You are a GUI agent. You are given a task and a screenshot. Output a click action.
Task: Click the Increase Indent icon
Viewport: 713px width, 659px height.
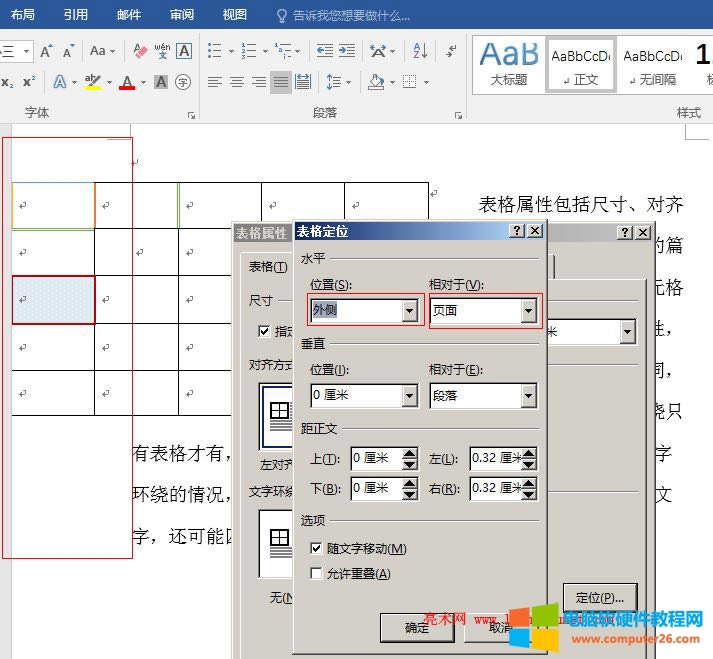point(346,51)
